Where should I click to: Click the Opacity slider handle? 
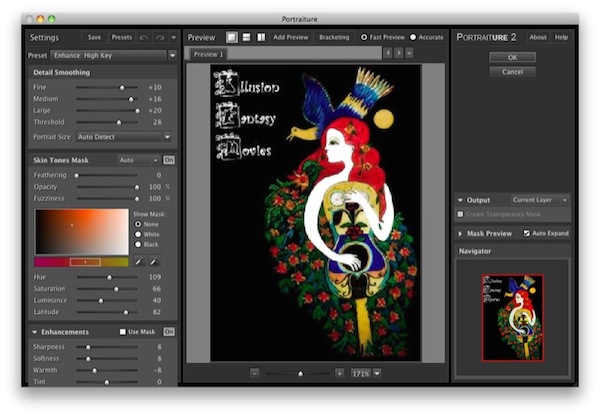tap(137, 187)
